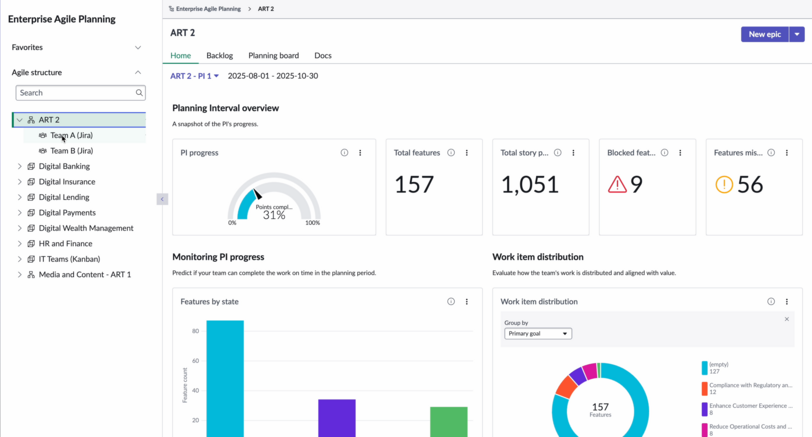Open kebab menu on Features by state chart
This screenshot has height=437, width=812.
467,301
